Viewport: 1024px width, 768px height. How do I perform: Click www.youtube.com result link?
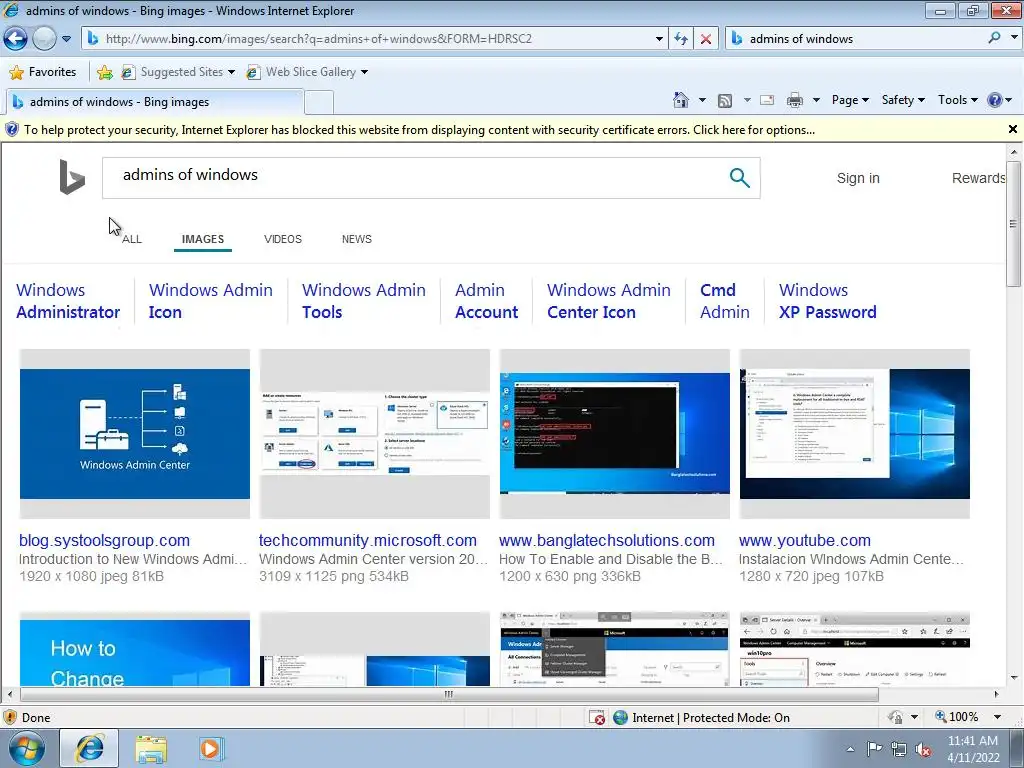pos(805,541)
